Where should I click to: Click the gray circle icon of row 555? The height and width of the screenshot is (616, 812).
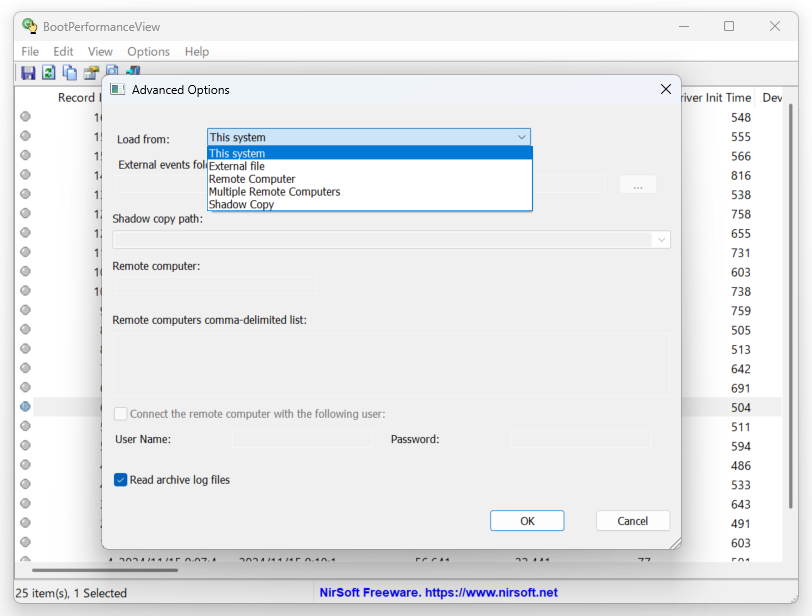[25, 136]
